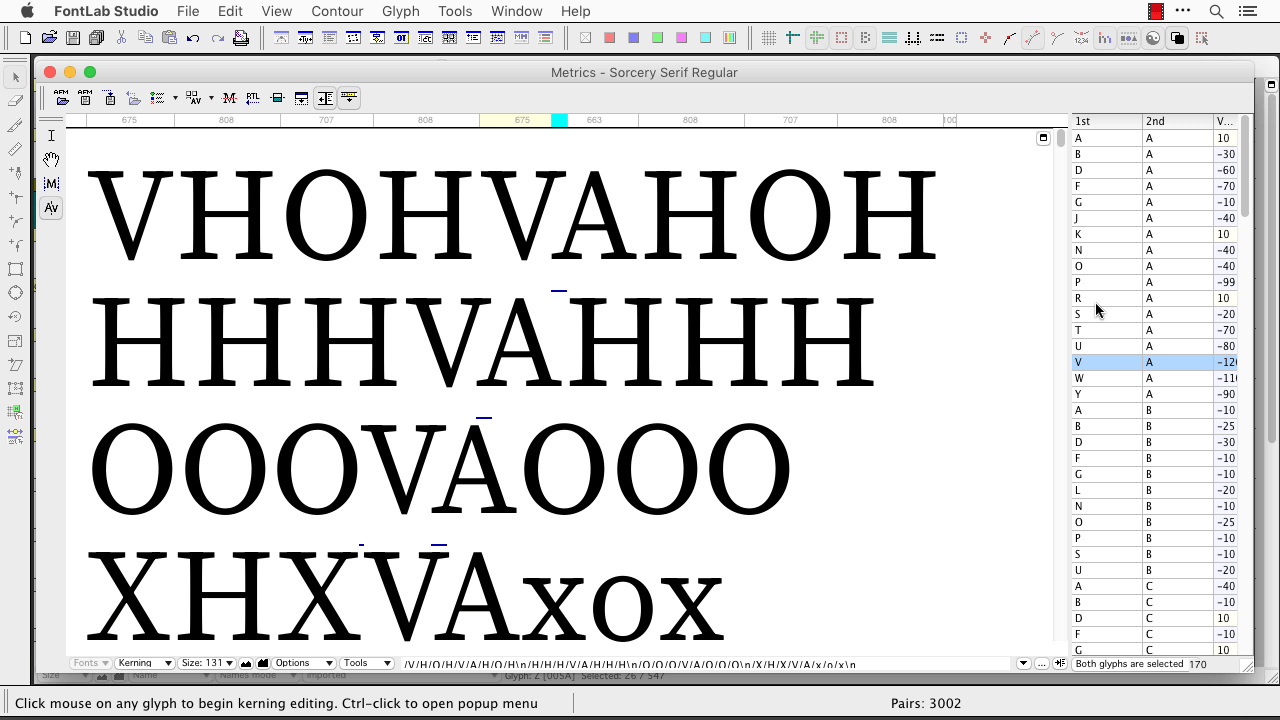Open the Contour menu
The height and width of the screenshot is (720, 1280).
pyautogui.click(x=337, y=11)
